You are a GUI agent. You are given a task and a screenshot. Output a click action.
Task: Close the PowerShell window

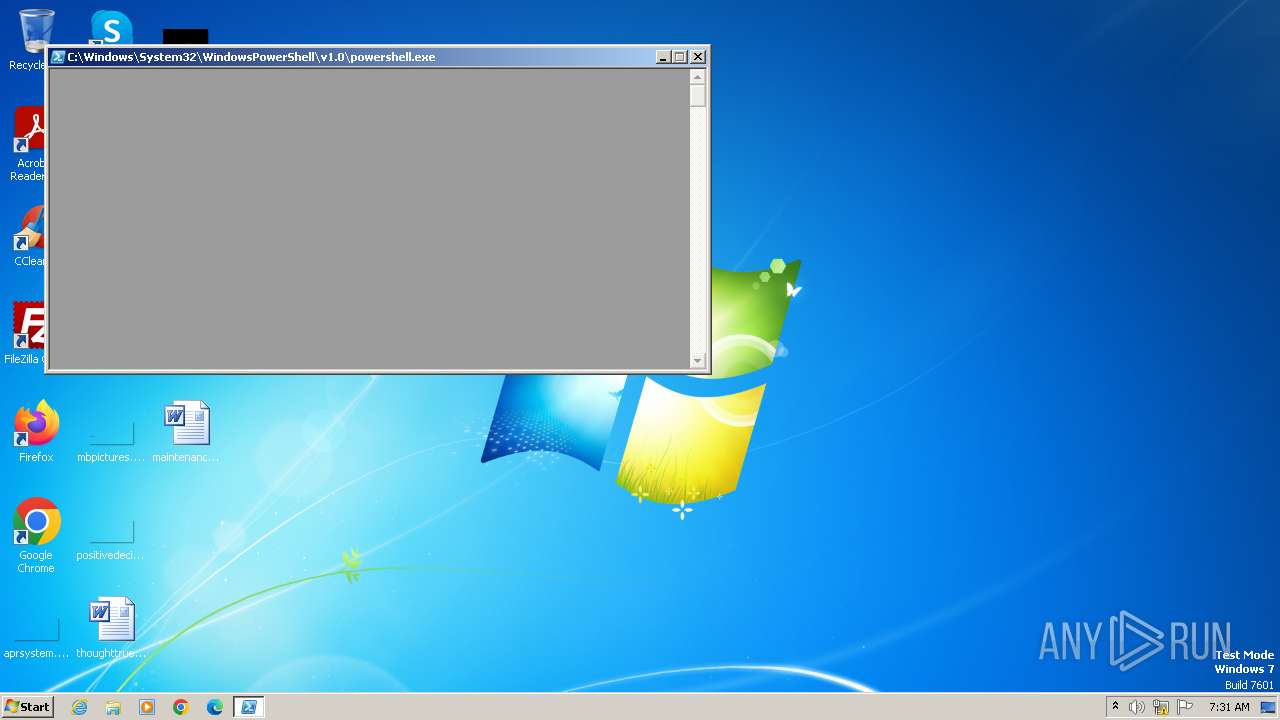pyautogui.click(x=698, y=57)
